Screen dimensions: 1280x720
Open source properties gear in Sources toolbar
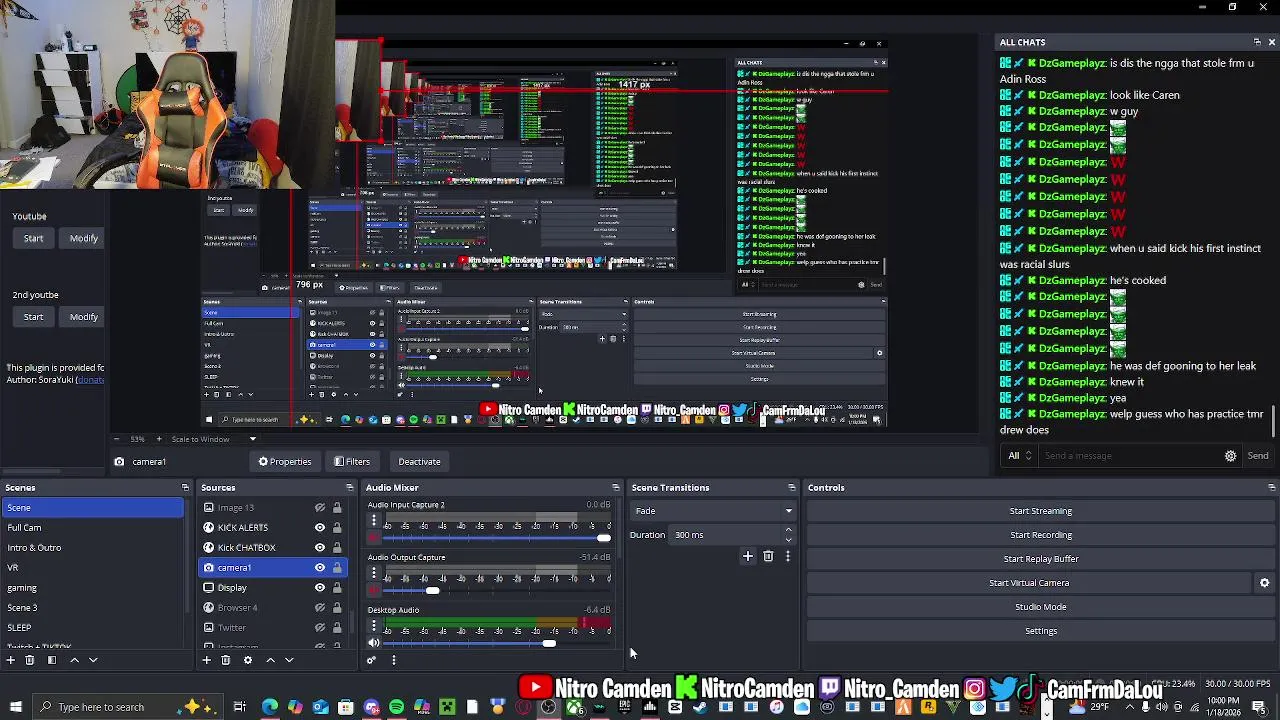(248, 660)
